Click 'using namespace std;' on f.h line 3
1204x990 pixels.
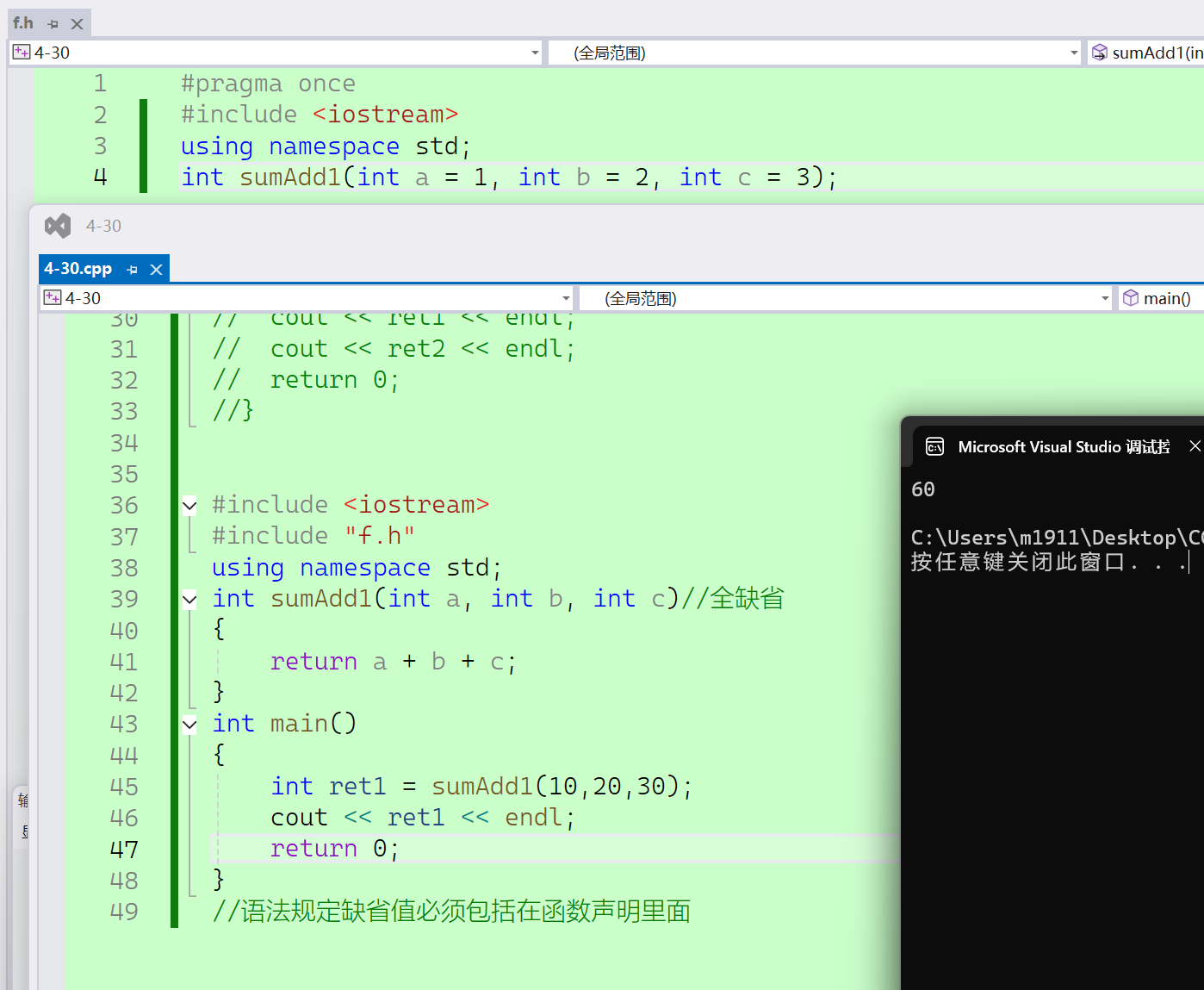tap(326, 146)
